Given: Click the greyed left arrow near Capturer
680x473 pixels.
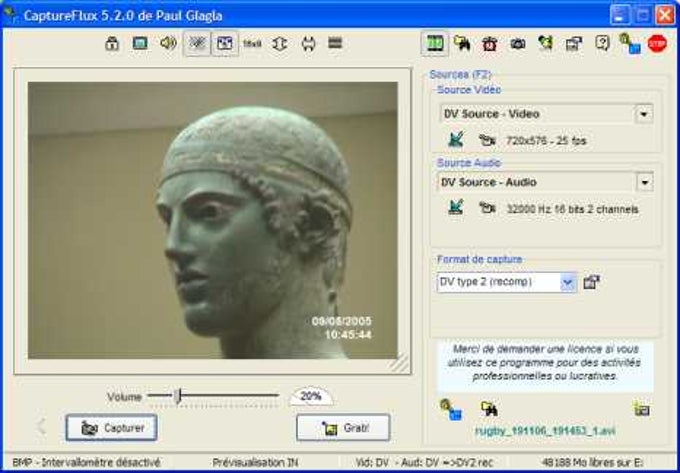Looking at the screenshot, I should (x=41, y=427).
